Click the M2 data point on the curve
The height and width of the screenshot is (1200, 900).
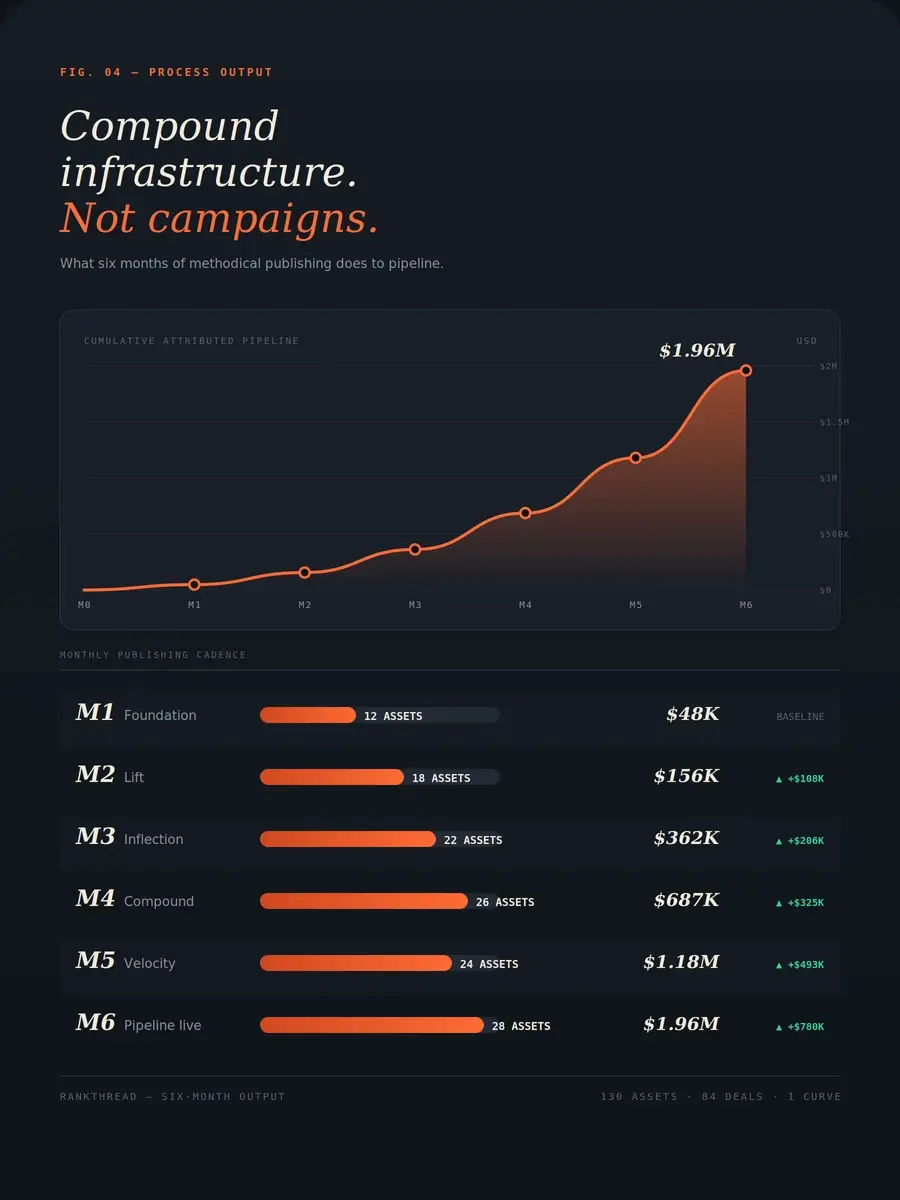coord(305,573)
